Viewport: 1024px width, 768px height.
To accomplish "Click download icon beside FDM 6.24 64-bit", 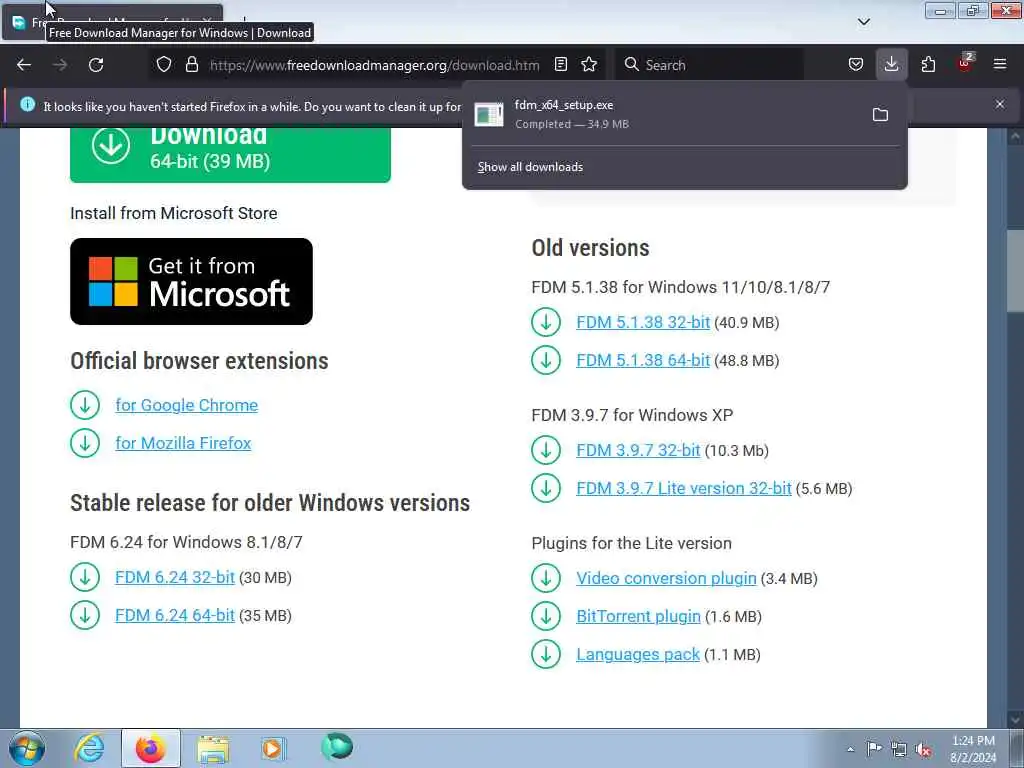I will (x=85, y=615).
